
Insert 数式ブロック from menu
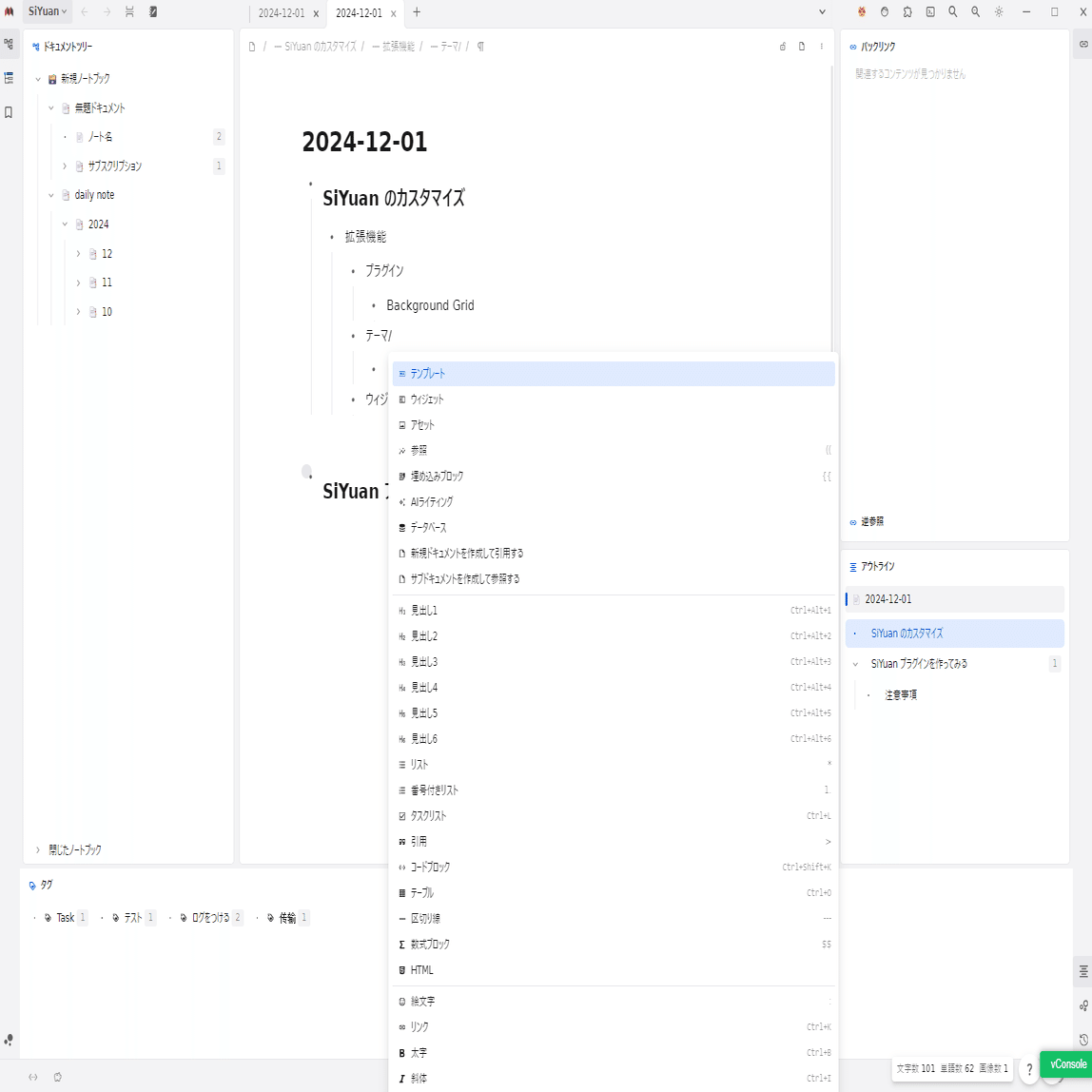tap(614, 945)
